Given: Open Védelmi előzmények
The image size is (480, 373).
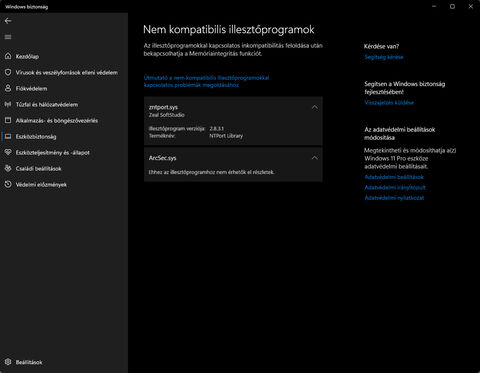Looking at the screenshot, I should pos(64,184).
